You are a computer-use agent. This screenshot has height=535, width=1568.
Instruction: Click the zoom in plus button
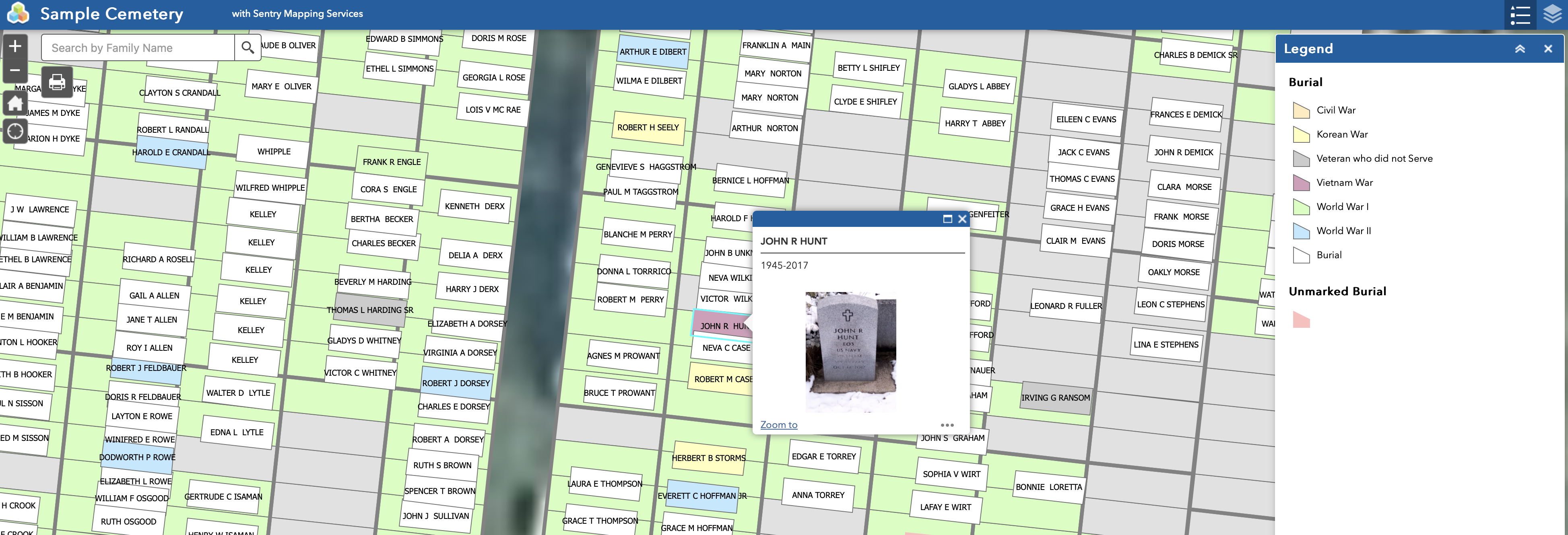[x=15, y=46]
